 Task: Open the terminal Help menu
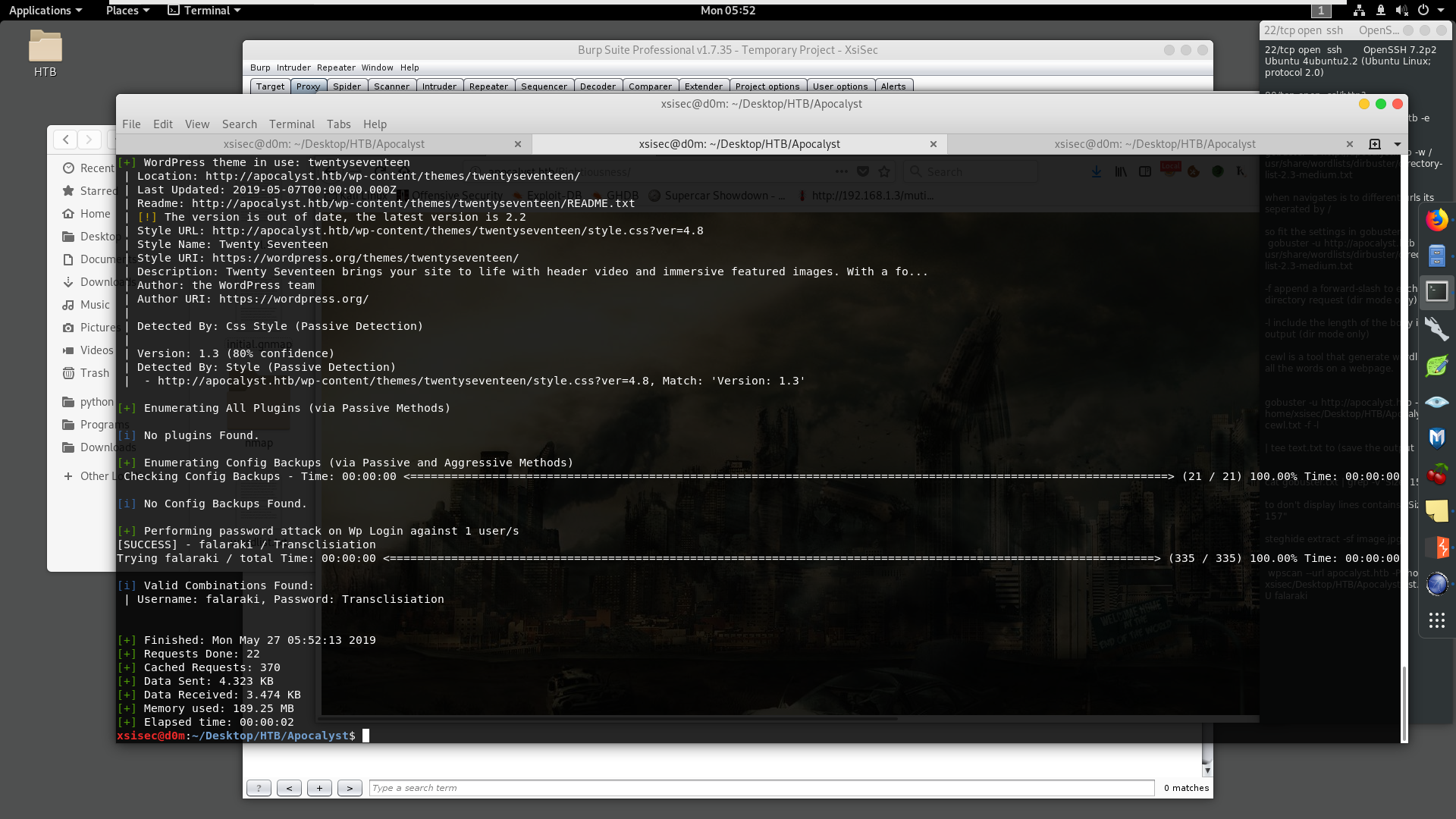(x=375, y=124)
